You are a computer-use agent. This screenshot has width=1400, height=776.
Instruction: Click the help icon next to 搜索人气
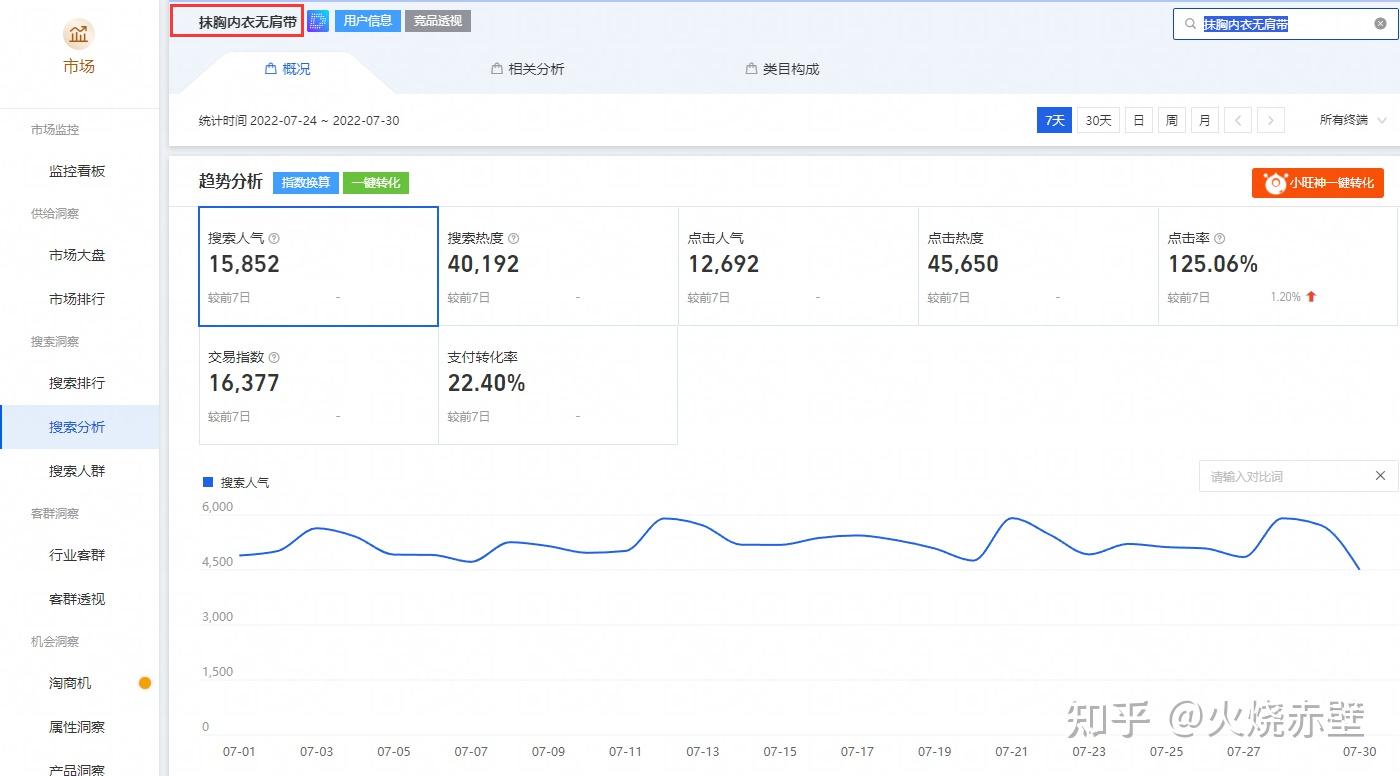click(274, 239)
